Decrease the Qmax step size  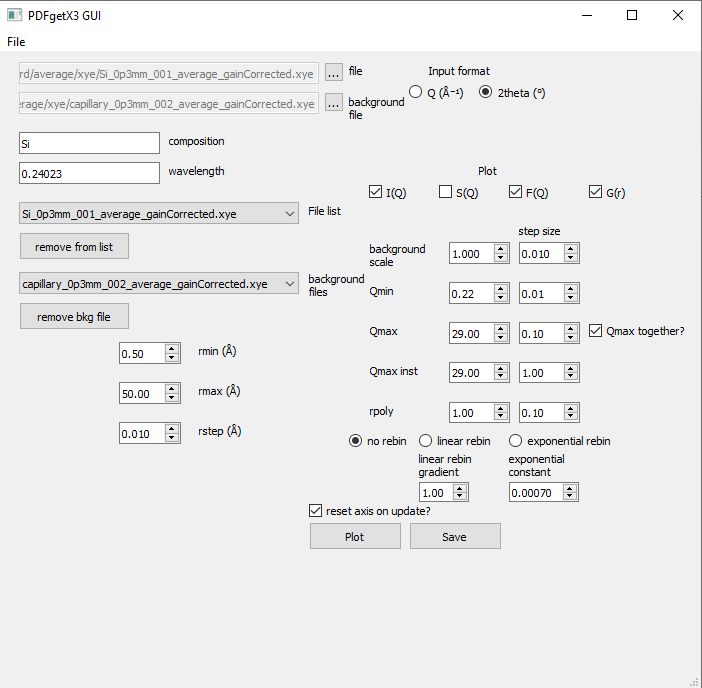coord(571,338)
